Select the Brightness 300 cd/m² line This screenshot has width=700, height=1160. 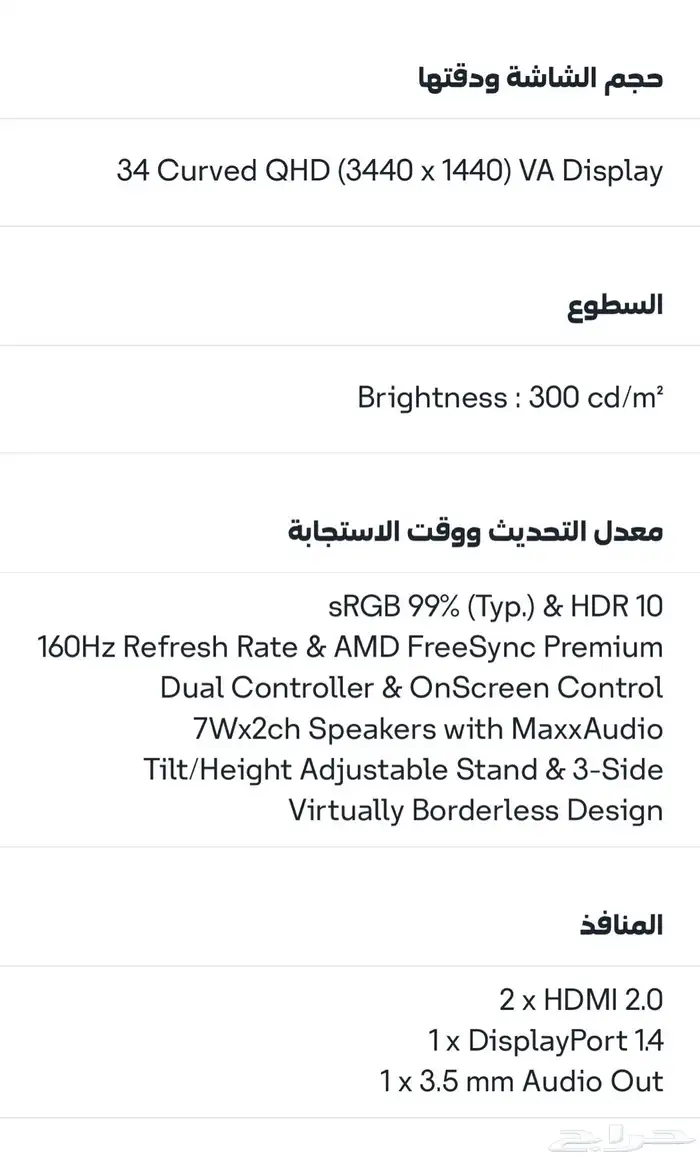510,398
